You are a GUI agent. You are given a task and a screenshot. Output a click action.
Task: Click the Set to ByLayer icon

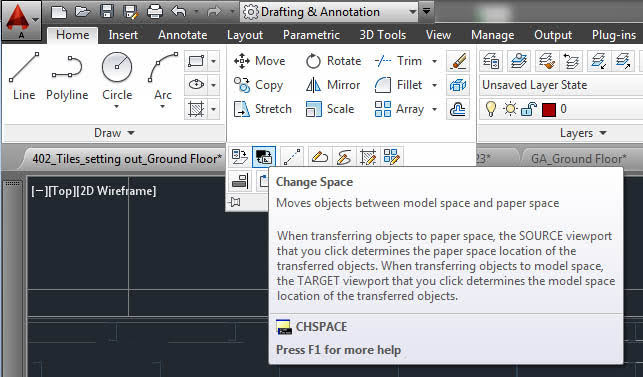[239, 156]
